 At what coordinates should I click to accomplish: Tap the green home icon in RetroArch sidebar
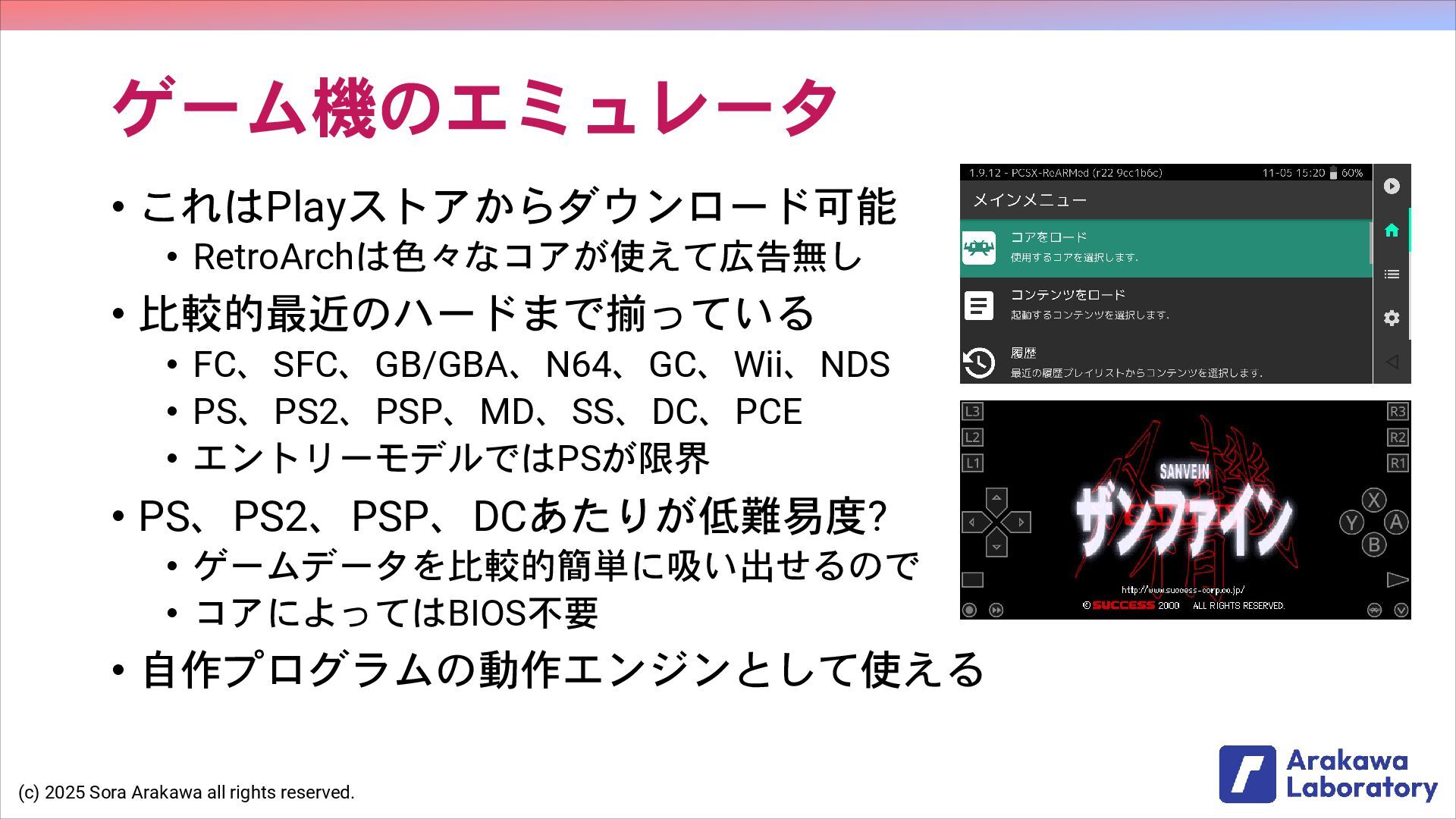pyautogui.click(x=1391, y=231)
